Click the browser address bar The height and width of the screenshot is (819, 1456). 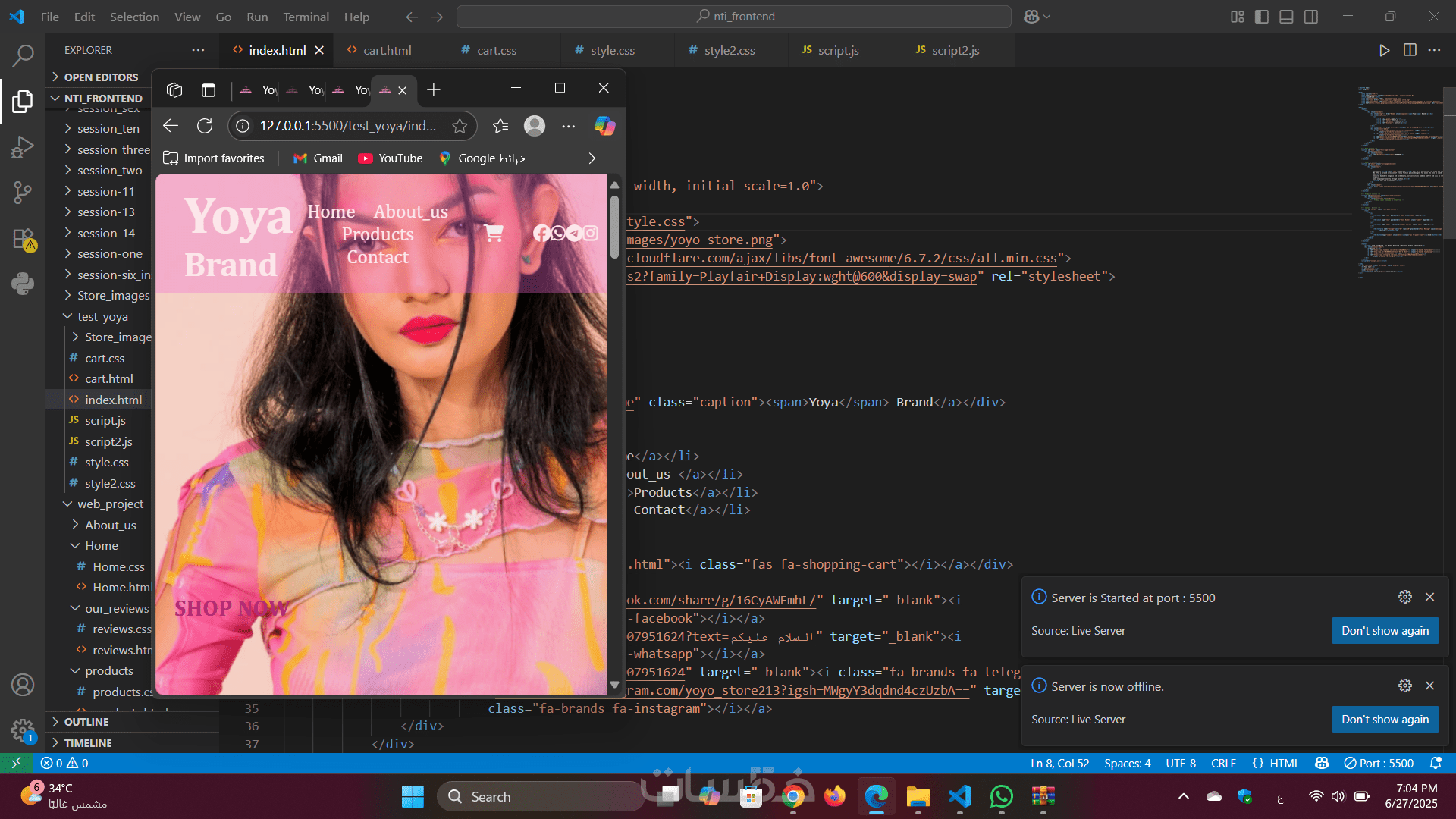coord(347,126)
